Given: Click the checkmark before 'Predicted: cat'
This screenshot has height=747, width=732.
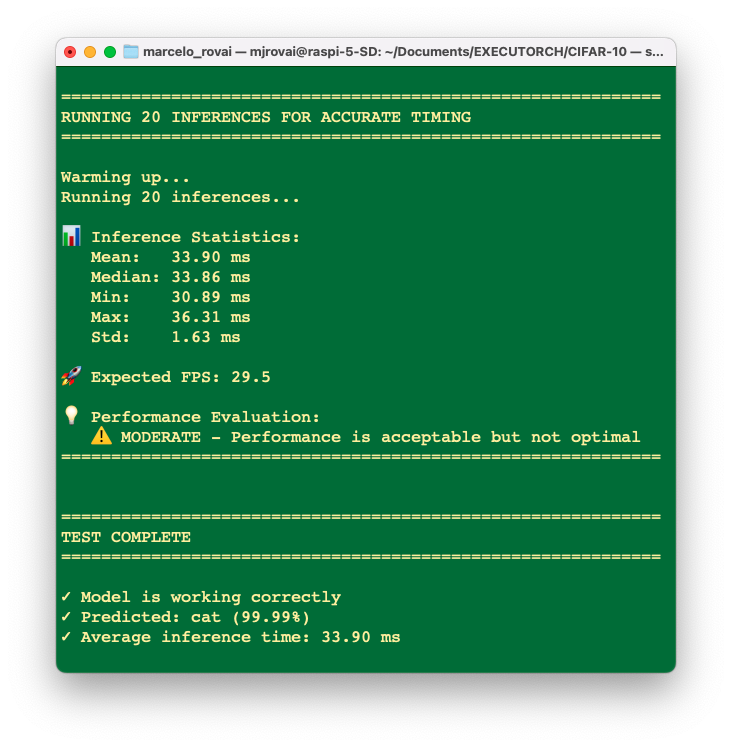Looking at the screenshot, I should (66, 617).
